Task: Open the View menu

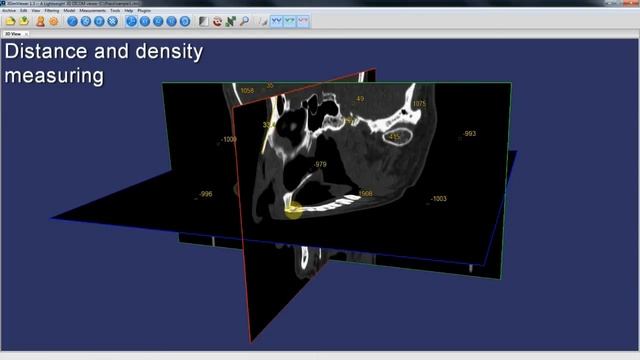Action: pos(36,11)
